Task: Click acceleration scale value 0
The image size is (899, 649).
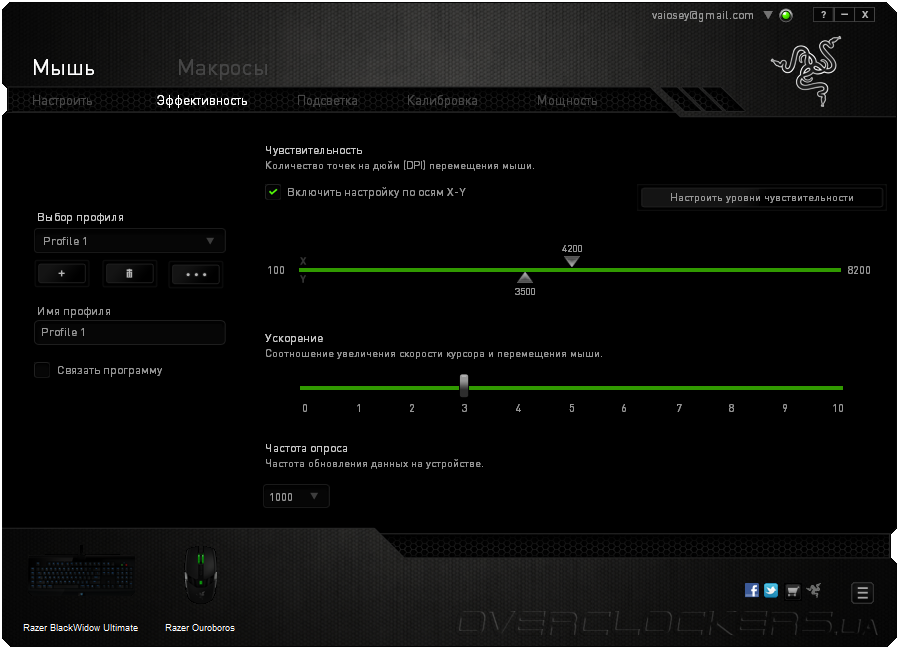Action: click(x=305, y=408)
